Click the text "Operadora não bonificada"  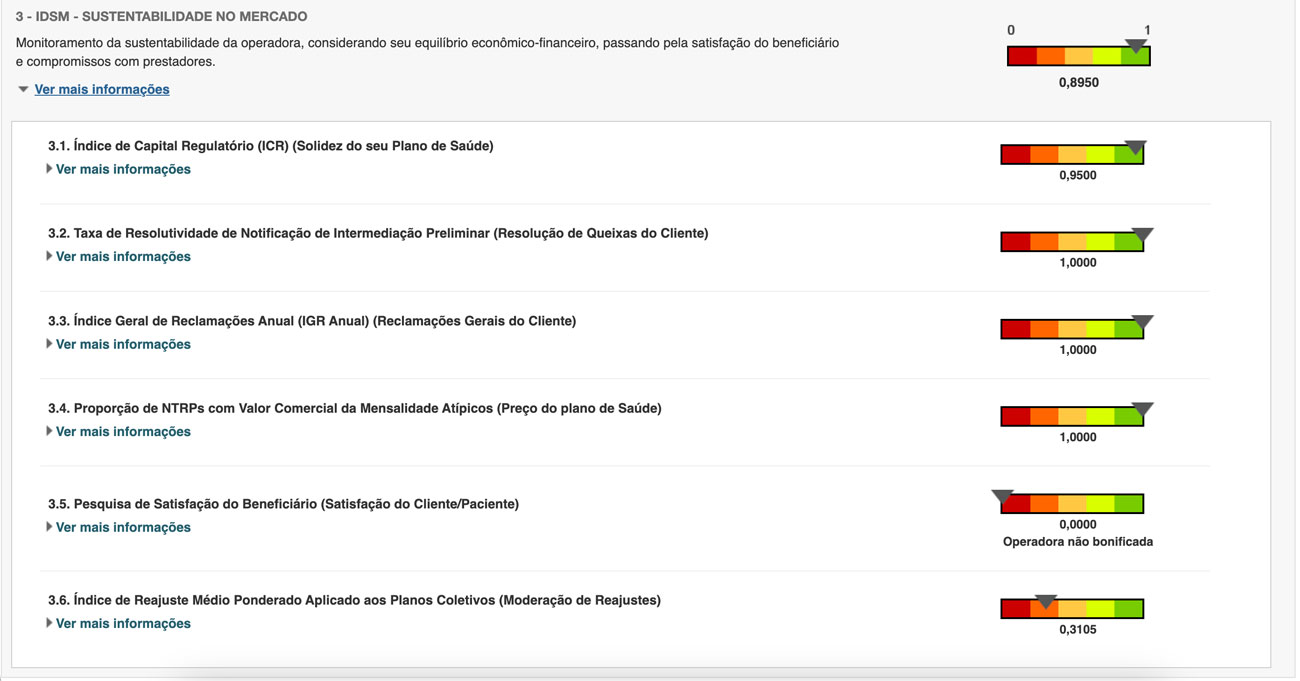[x=1078, y=542]
